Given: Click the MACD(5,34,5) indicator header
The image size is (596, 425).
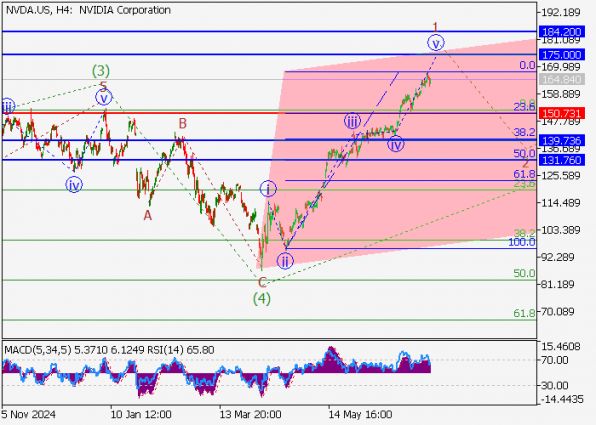Looking at the screenshot, I should click(37, 350).
